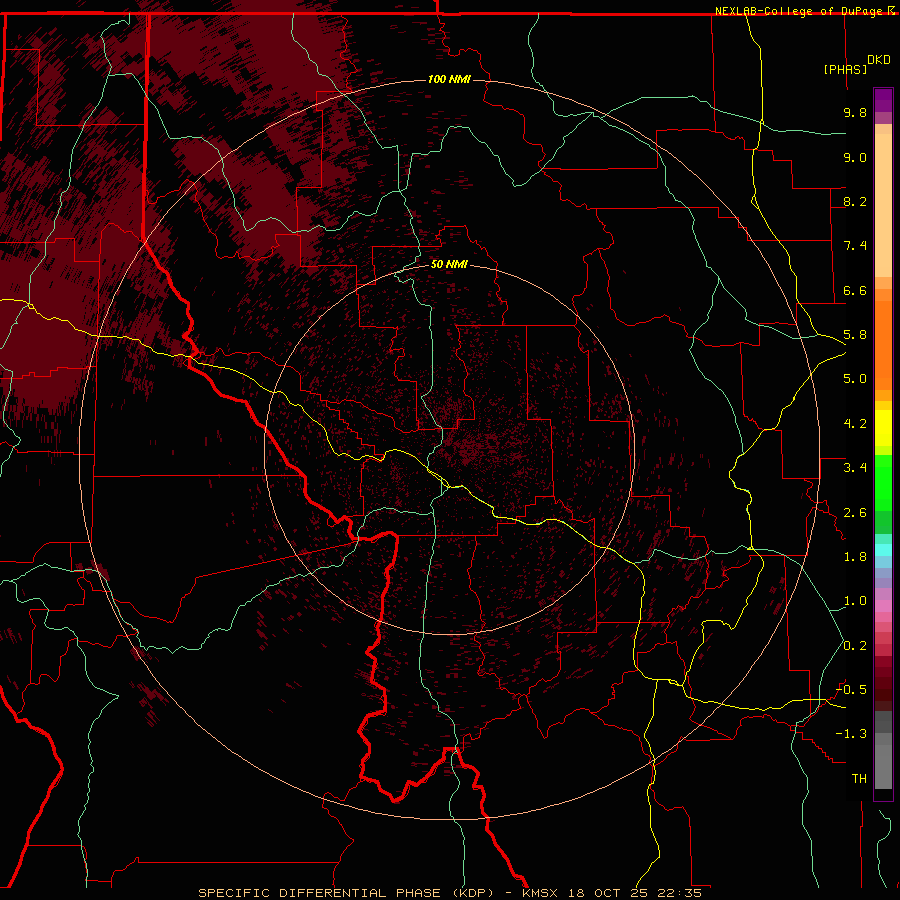This screenshot has height=900, width=900.
Task: Click the 50 NMI range ring label
Action: point(449,264)
